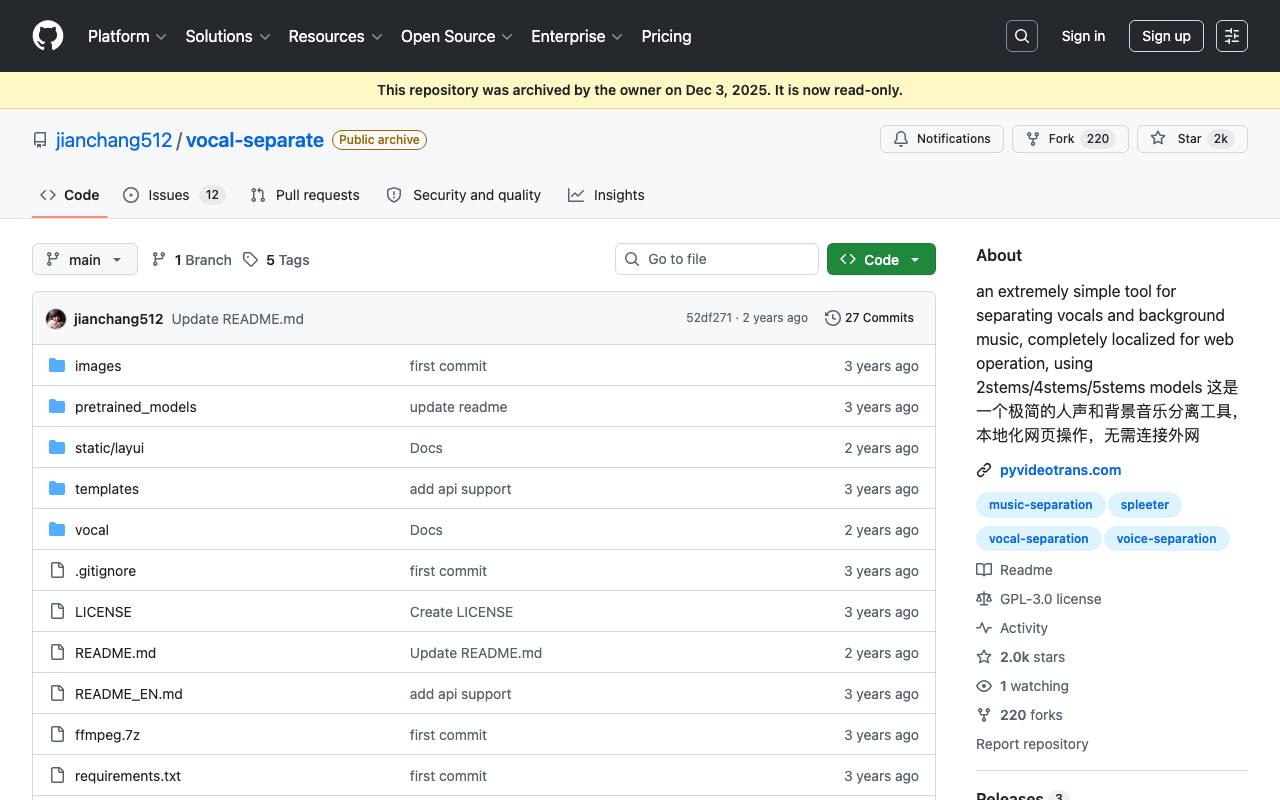
Task: Open the main branch selector dropdown
Action: (x=85, y=259)
